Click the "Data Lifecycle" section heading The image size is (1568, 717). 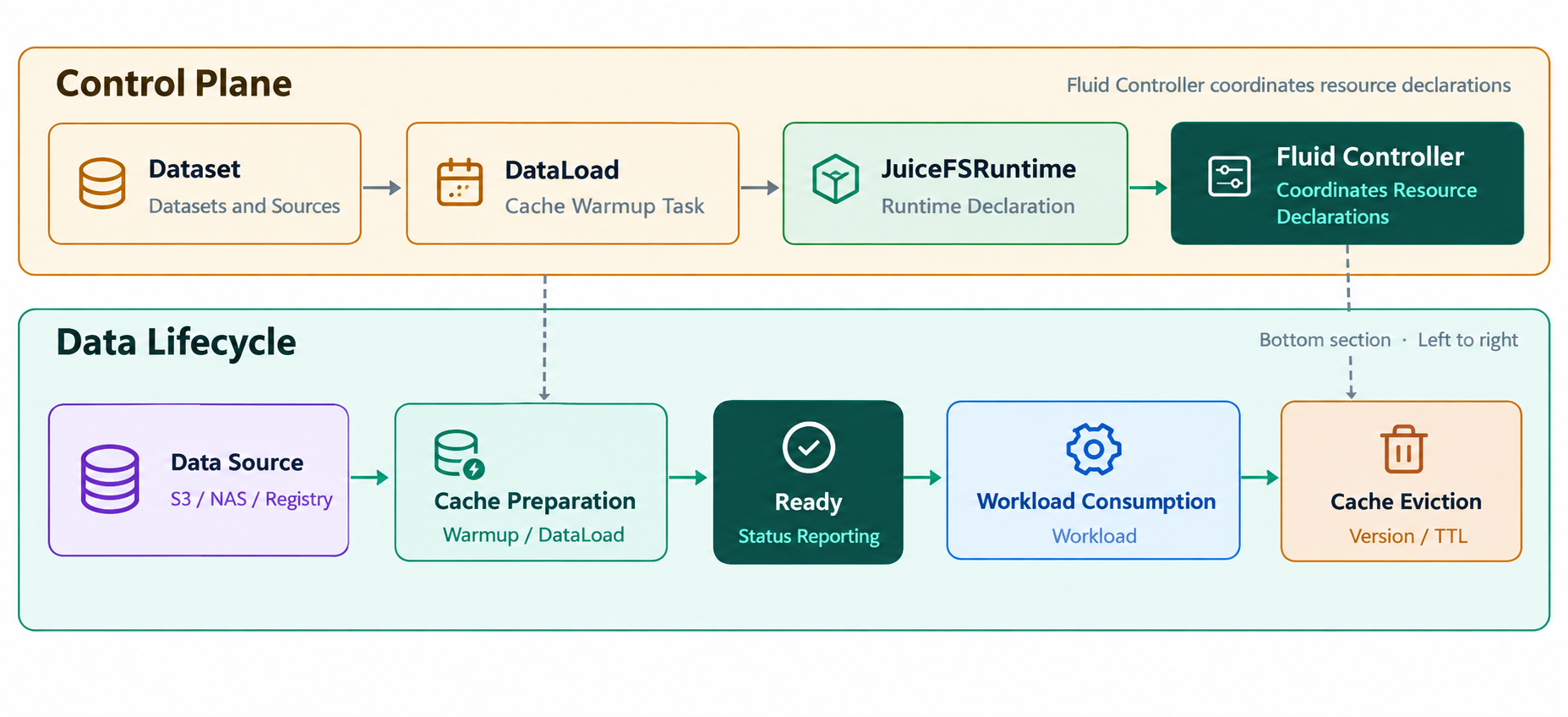176,342
